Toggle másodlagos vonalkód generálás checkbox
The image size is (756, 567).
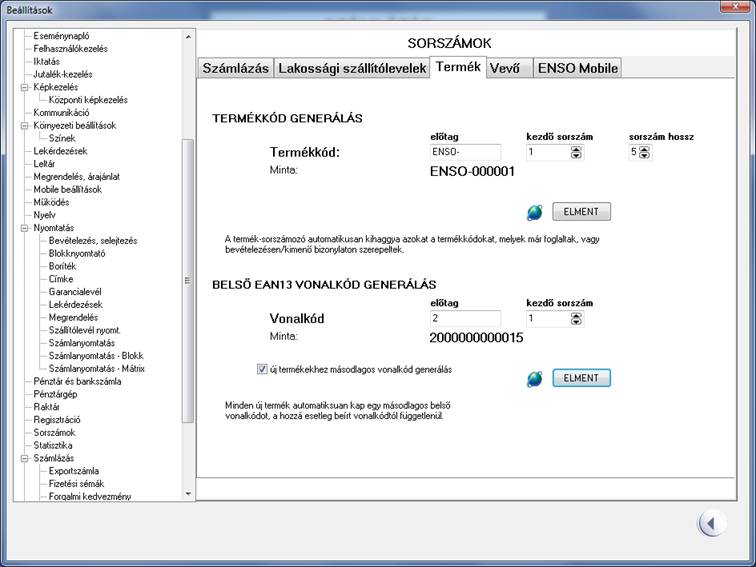coord(262,369)
